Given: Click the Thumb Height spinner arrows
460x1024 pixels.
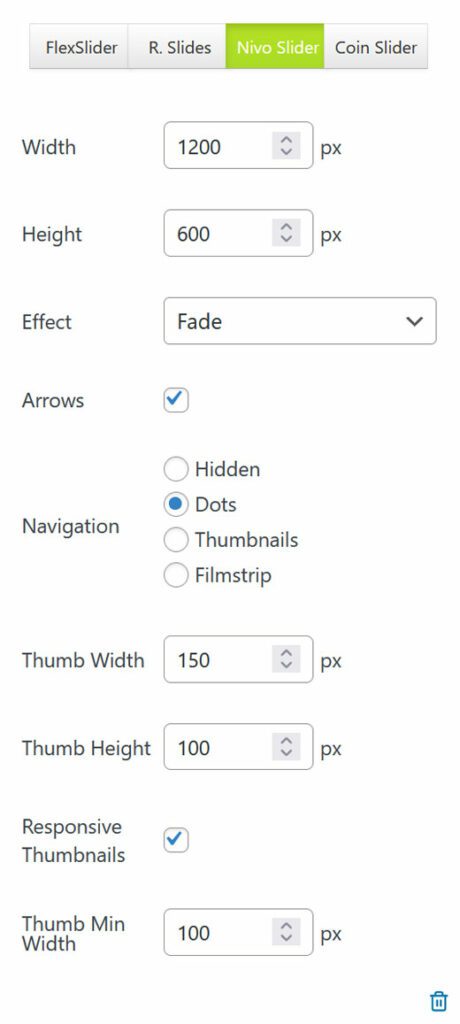Looking at the screenshot, I should tap(286, 746).
